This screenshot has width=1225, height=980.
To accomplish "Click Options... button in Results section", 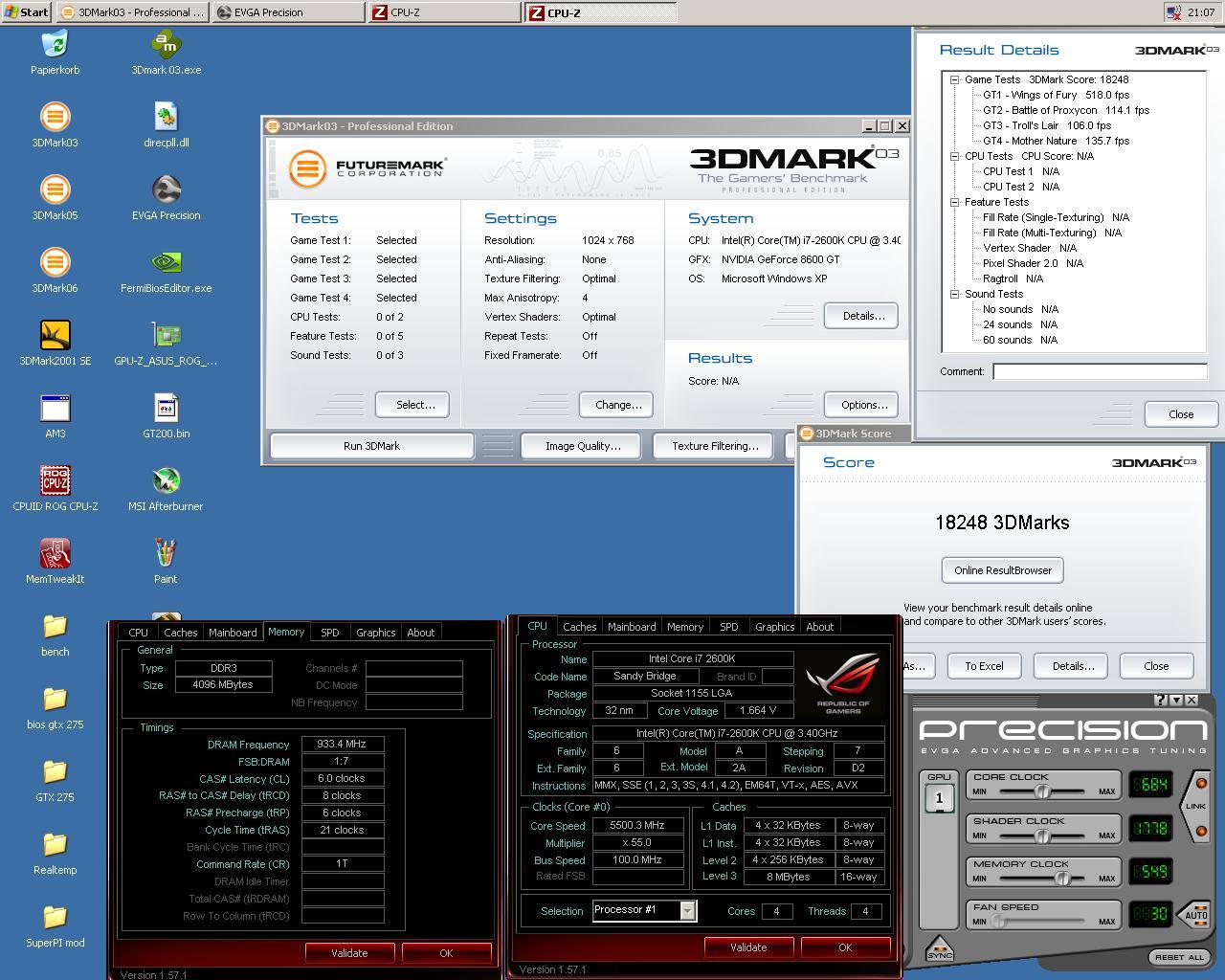I will 863,405.
